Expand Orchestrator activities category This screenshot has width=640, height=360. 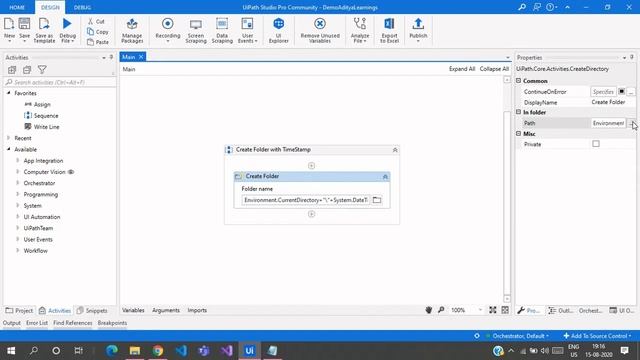[18, 183]
